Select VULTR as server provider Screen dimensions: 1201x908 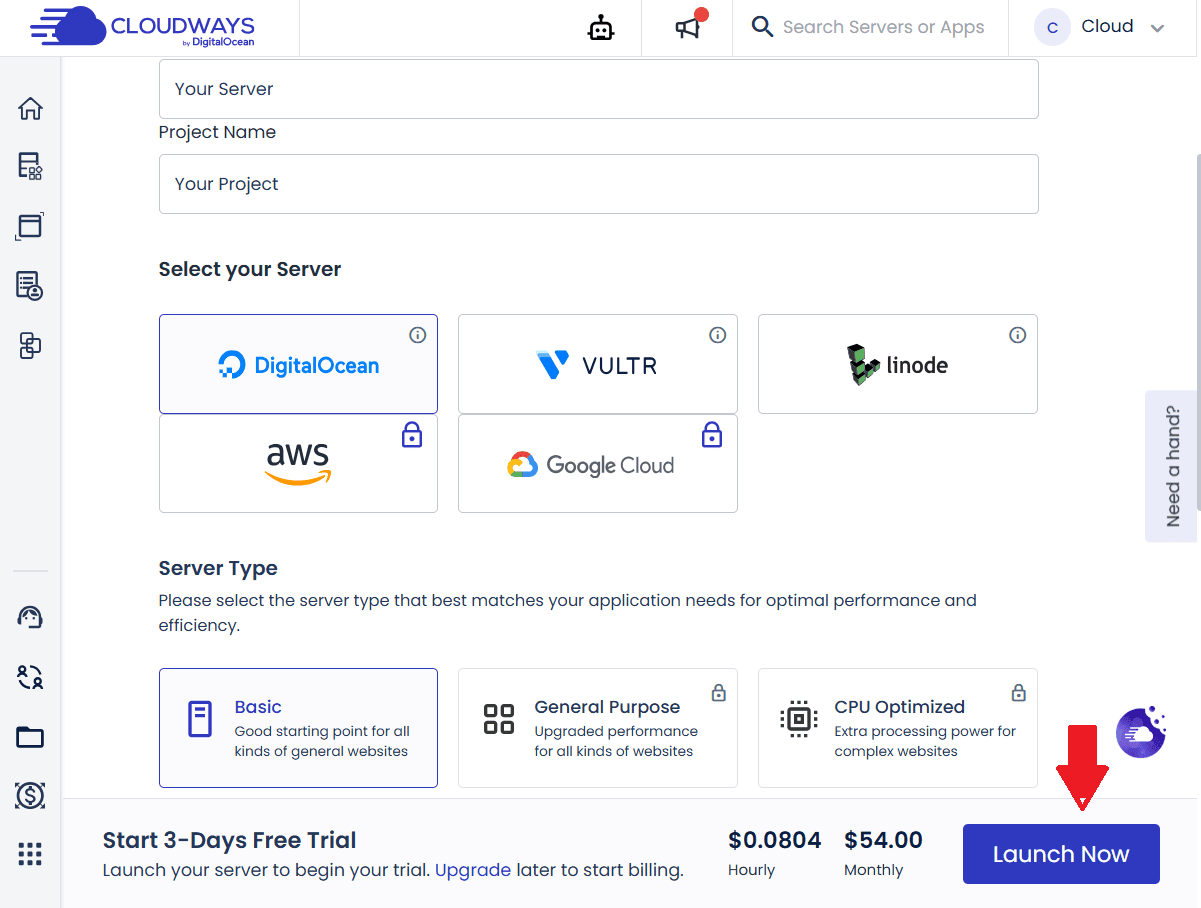pos(598,364)
